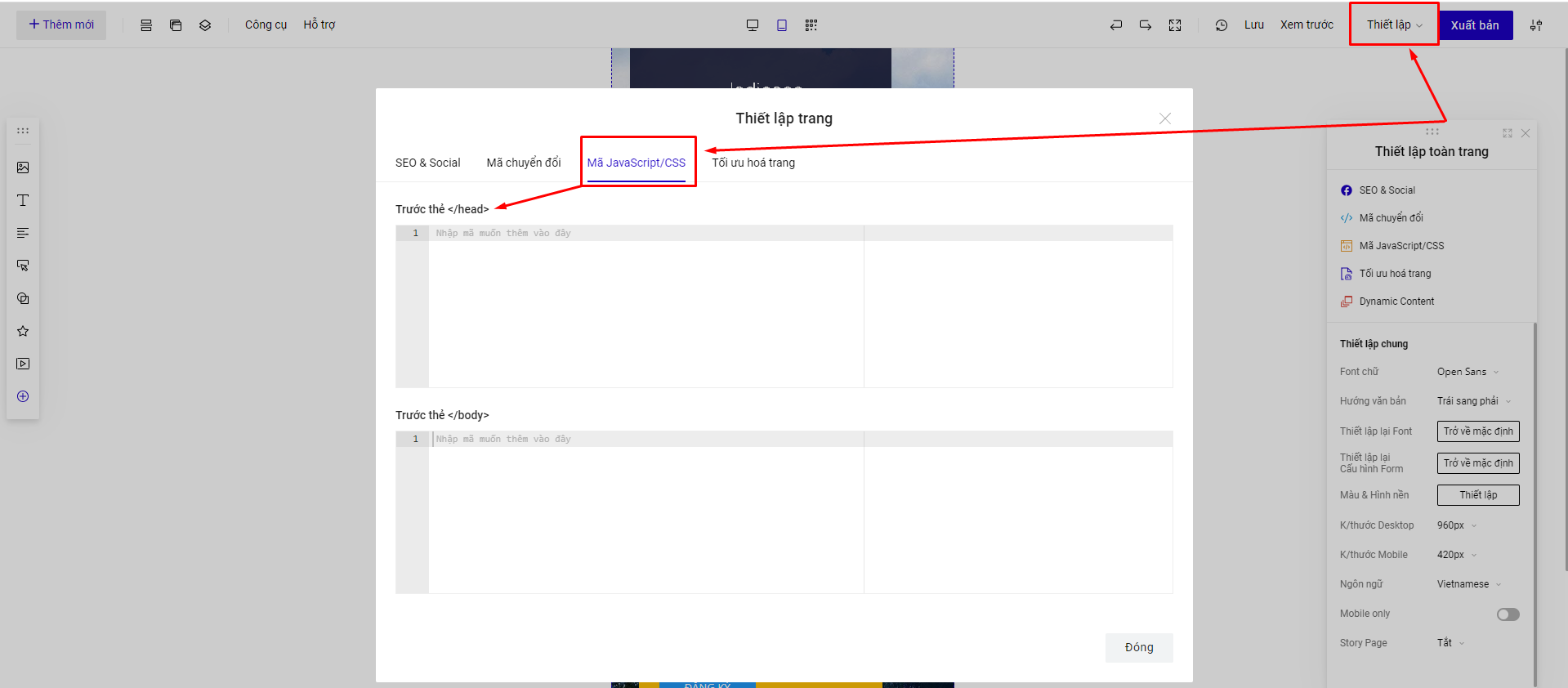The width and height of the screenshot is (1568, 688).
Task: Toggle the Mobile only switch
Action: point(1508,614)
